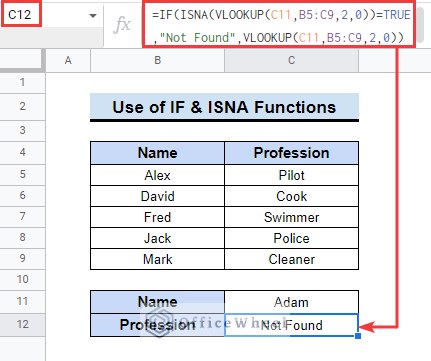Select the Use of IF & ISNA title cell

coord(224,107)
